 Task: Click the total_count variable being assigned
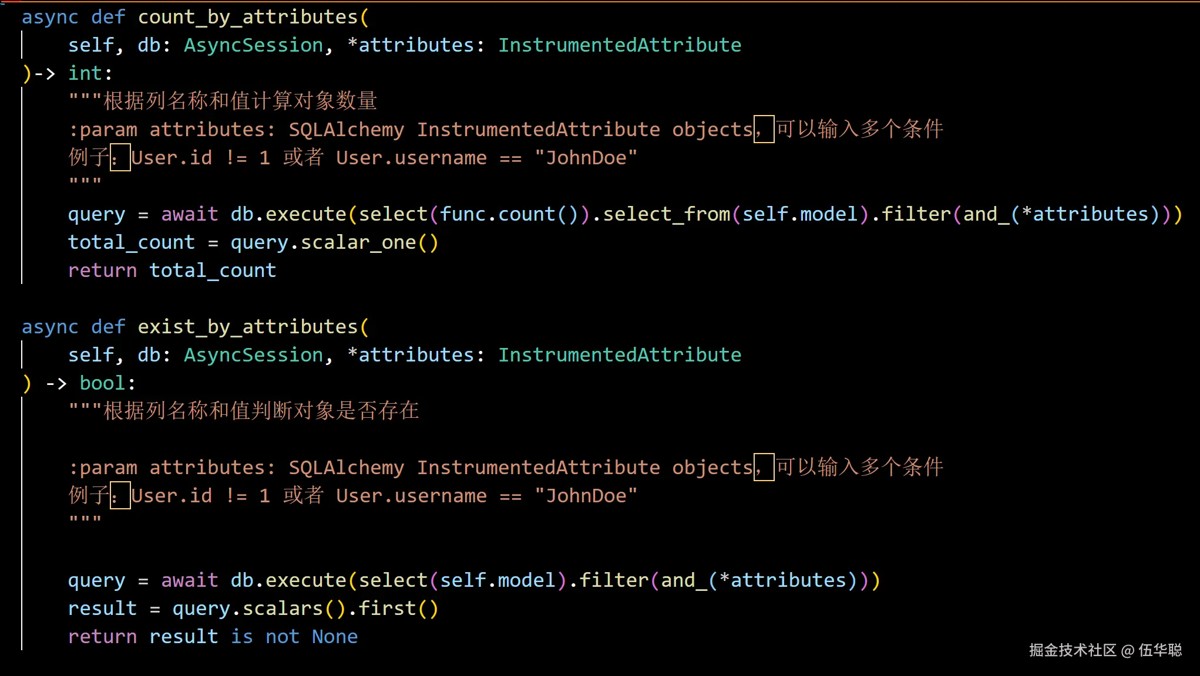pyautogui.click(x=131, y=242)
